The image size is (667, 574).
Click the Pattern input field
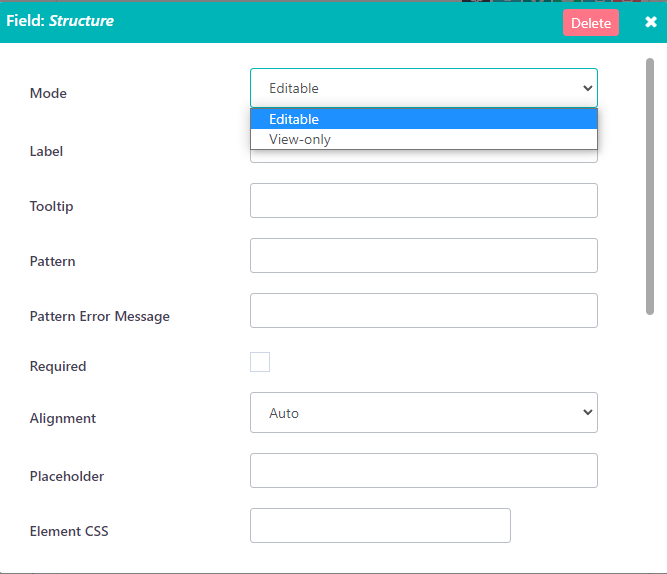424,255
